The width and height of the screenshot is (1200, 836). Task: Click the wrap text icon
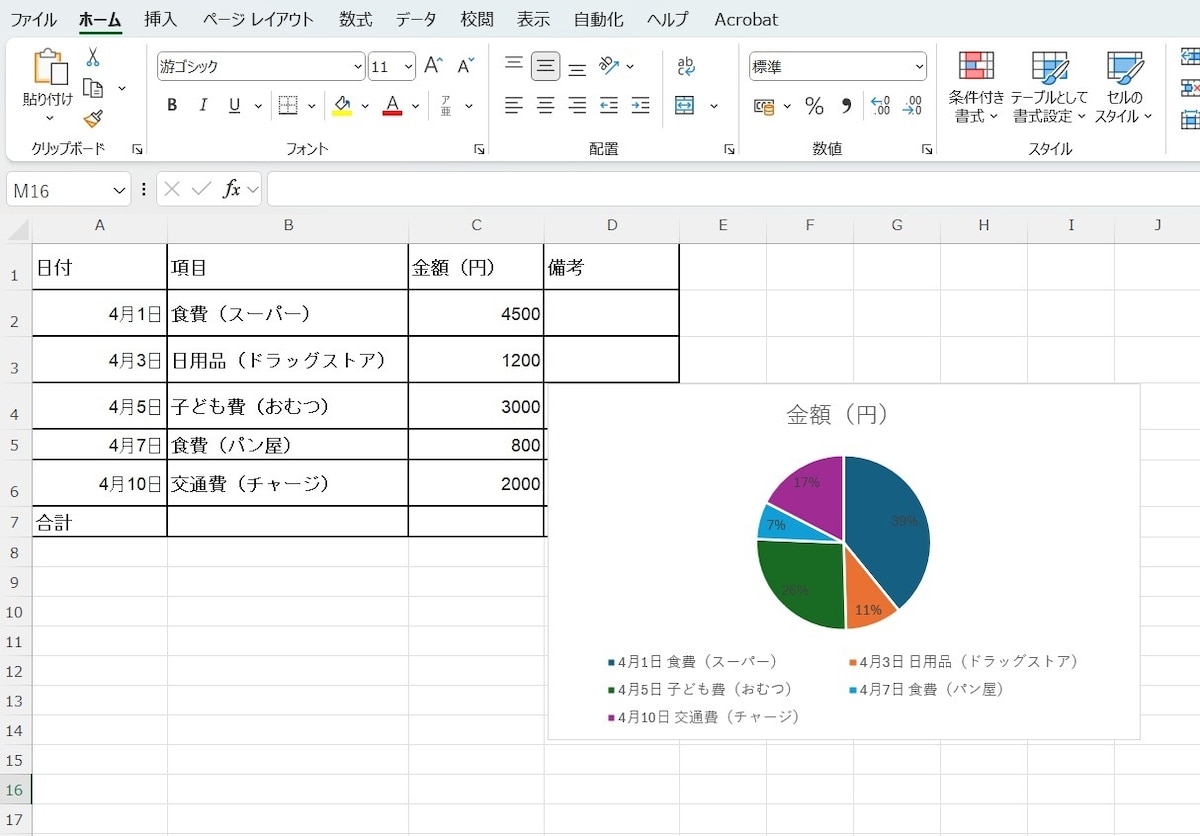click(685, 65)
